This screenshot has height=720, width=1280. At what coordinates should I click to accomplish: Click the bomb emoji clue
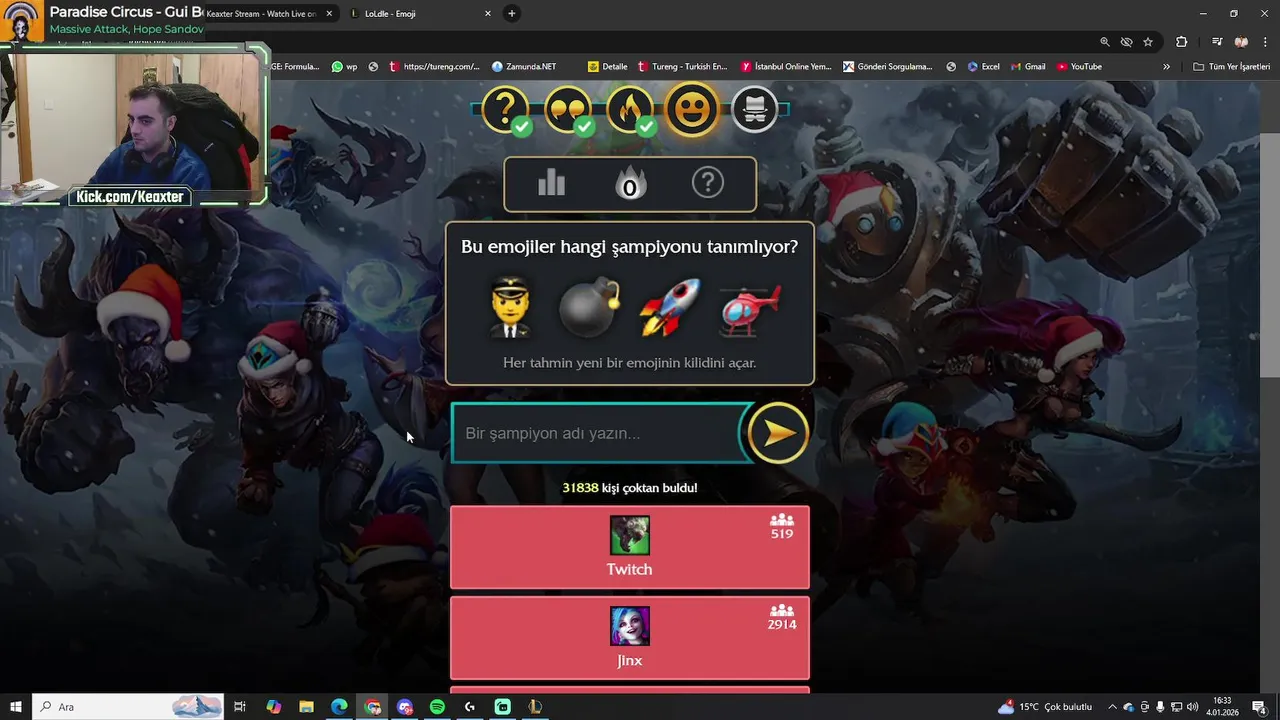[x=590, y=308]
